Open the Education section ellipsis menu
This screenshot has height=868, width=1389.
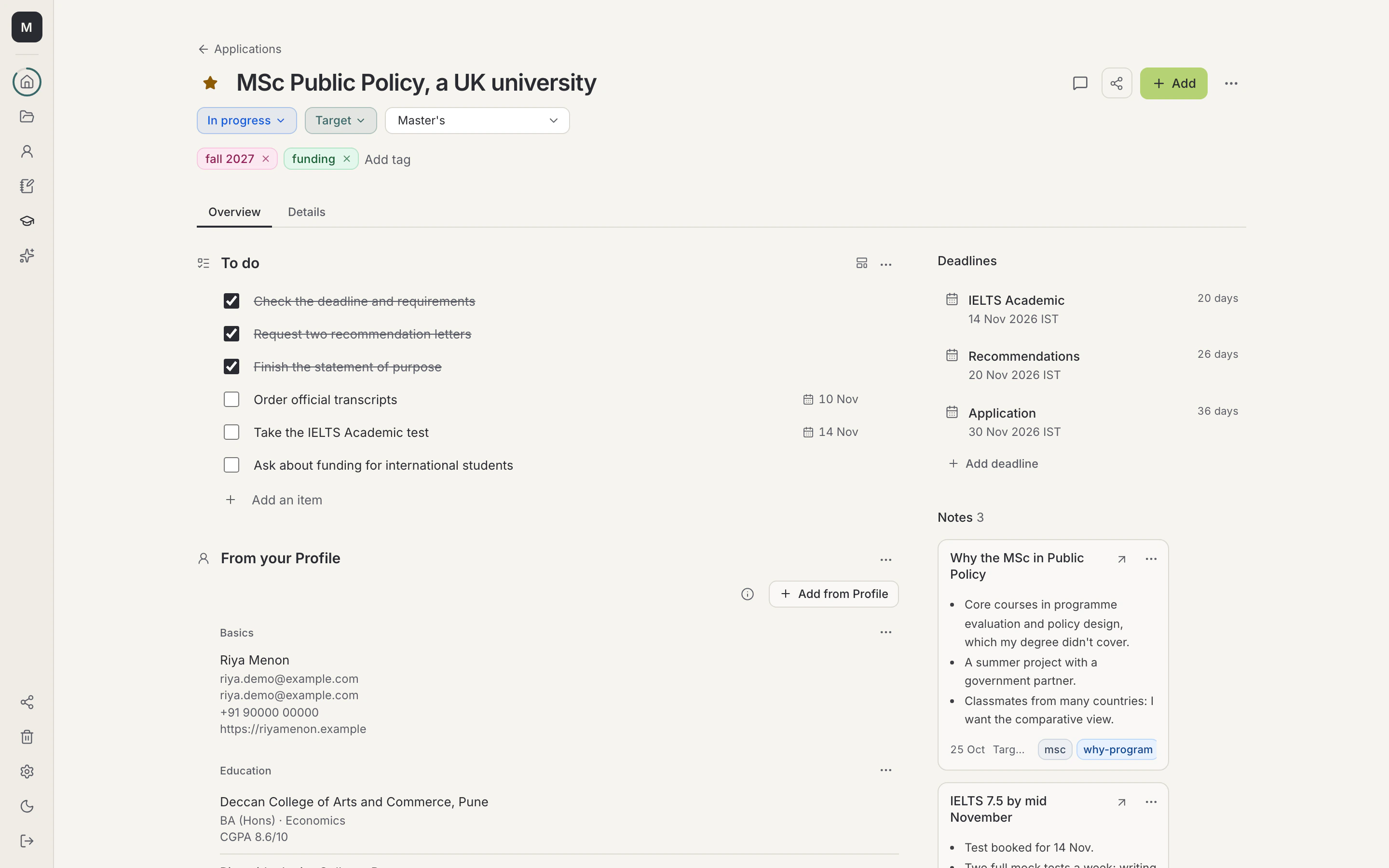click(x=885, y=771)
